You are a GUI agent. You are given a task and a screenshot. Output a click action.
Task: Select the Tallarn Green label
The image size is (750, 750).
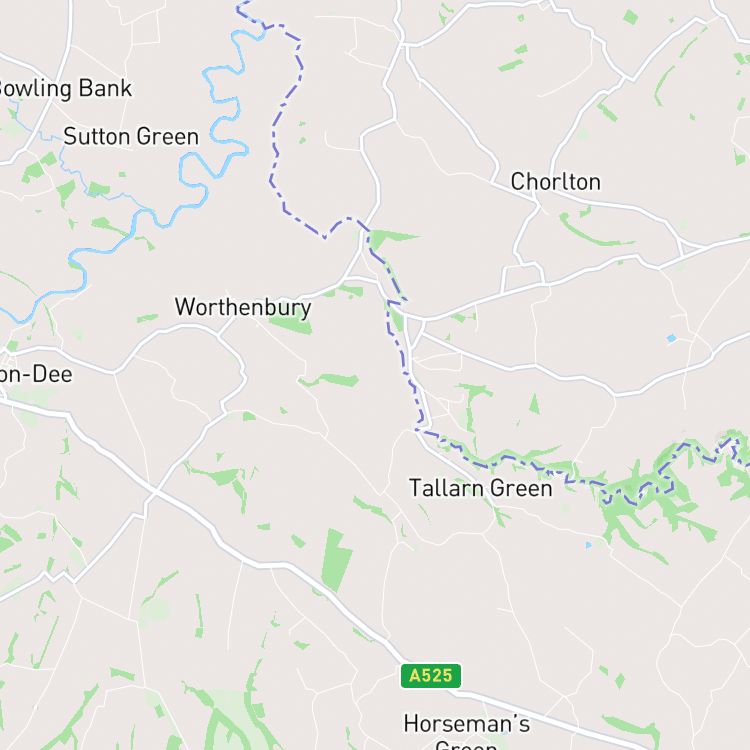(481, 488)
